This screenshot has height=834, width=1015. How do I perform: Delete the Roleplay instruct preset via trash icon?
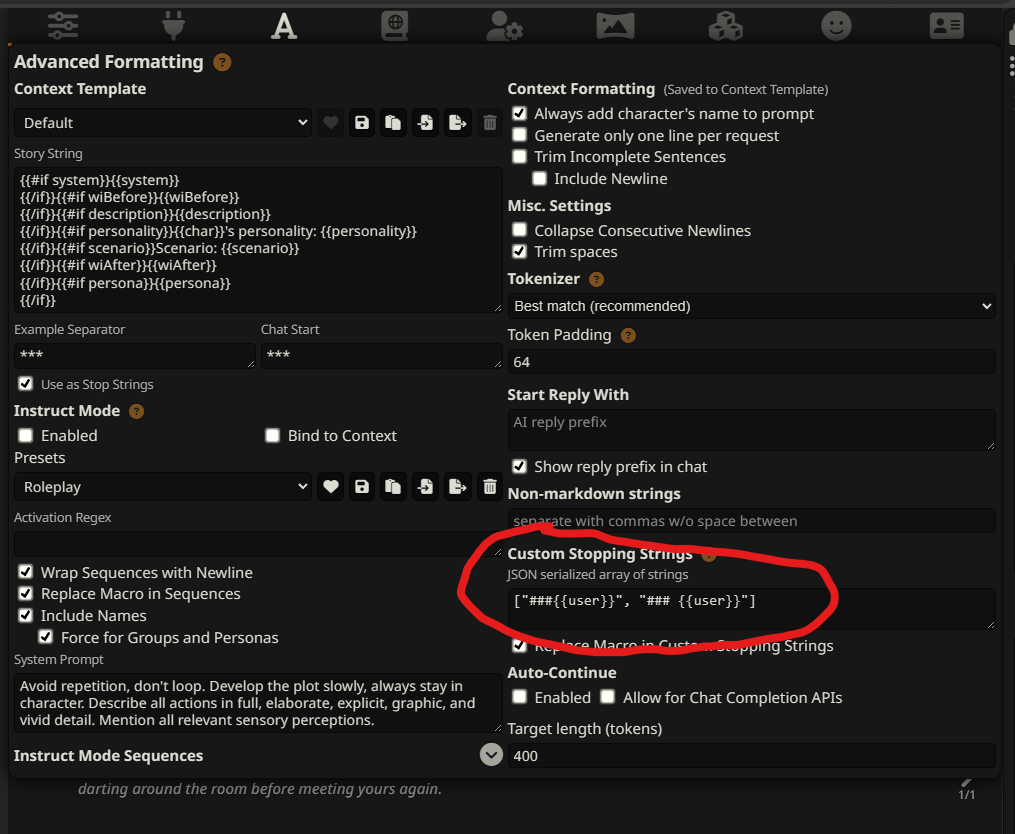tap(490, 487)
